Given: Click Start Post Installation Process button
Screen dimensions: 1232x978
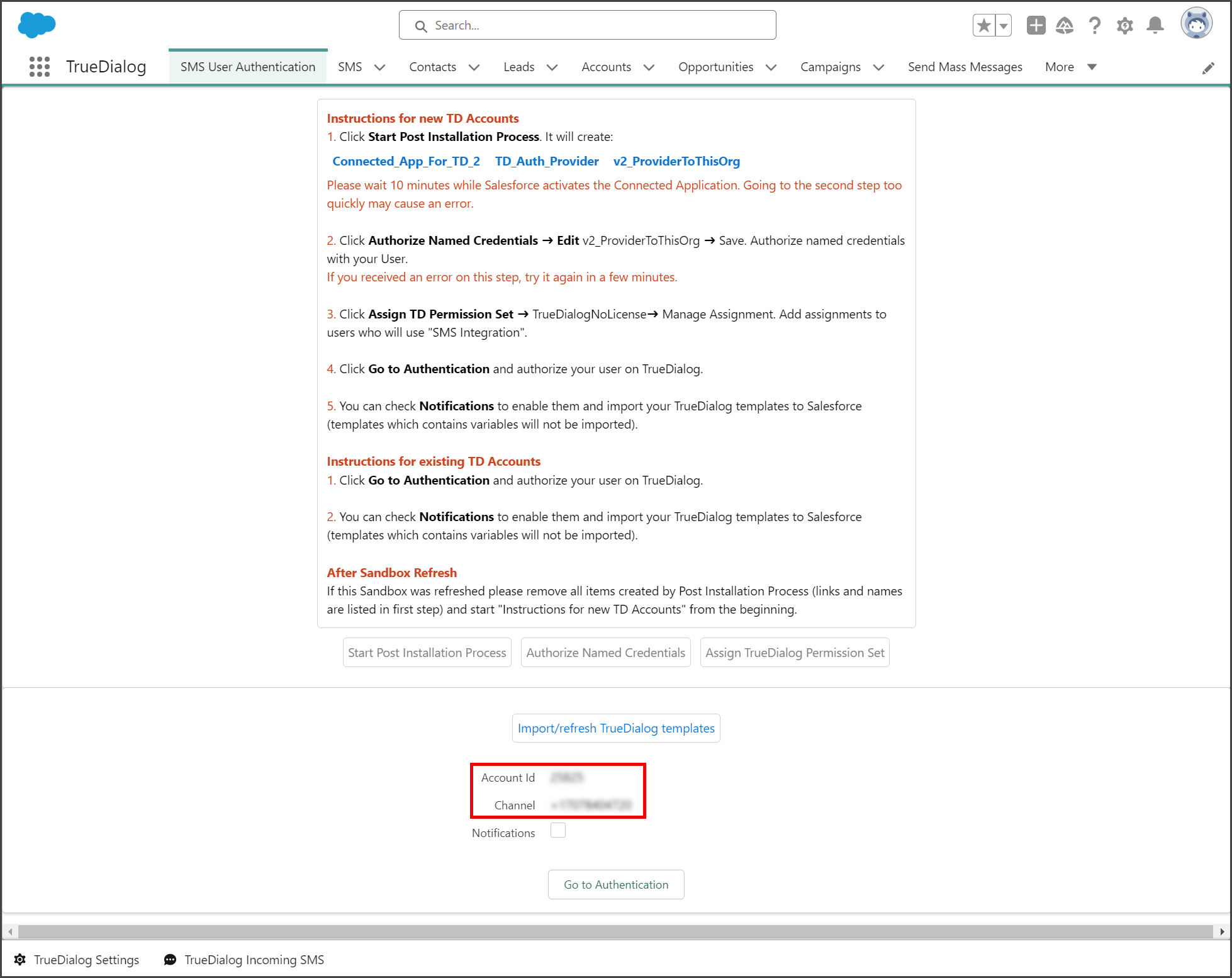Looking at the screenshot, I should (x=427, y=653).
